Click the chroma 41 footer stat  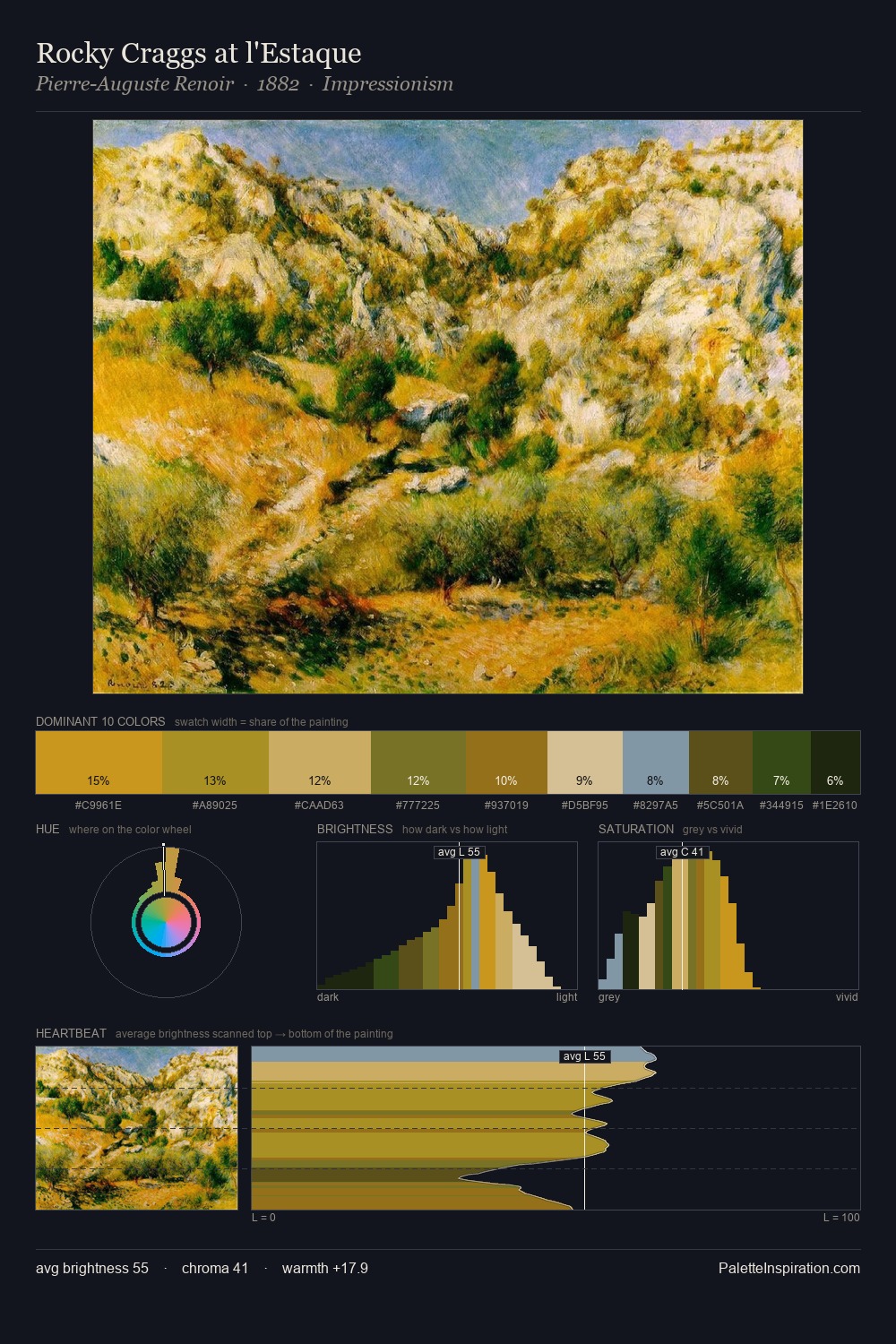[215, 1268]
